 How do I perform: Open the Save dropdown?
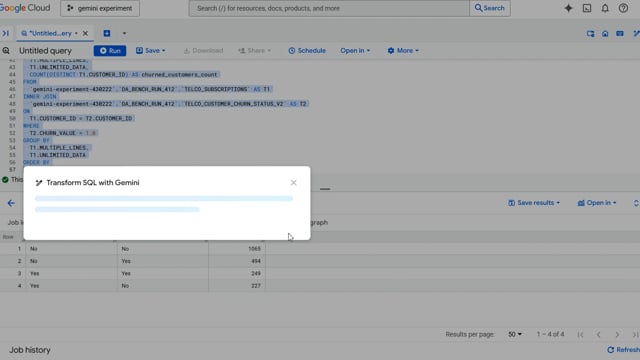(151, 51)
